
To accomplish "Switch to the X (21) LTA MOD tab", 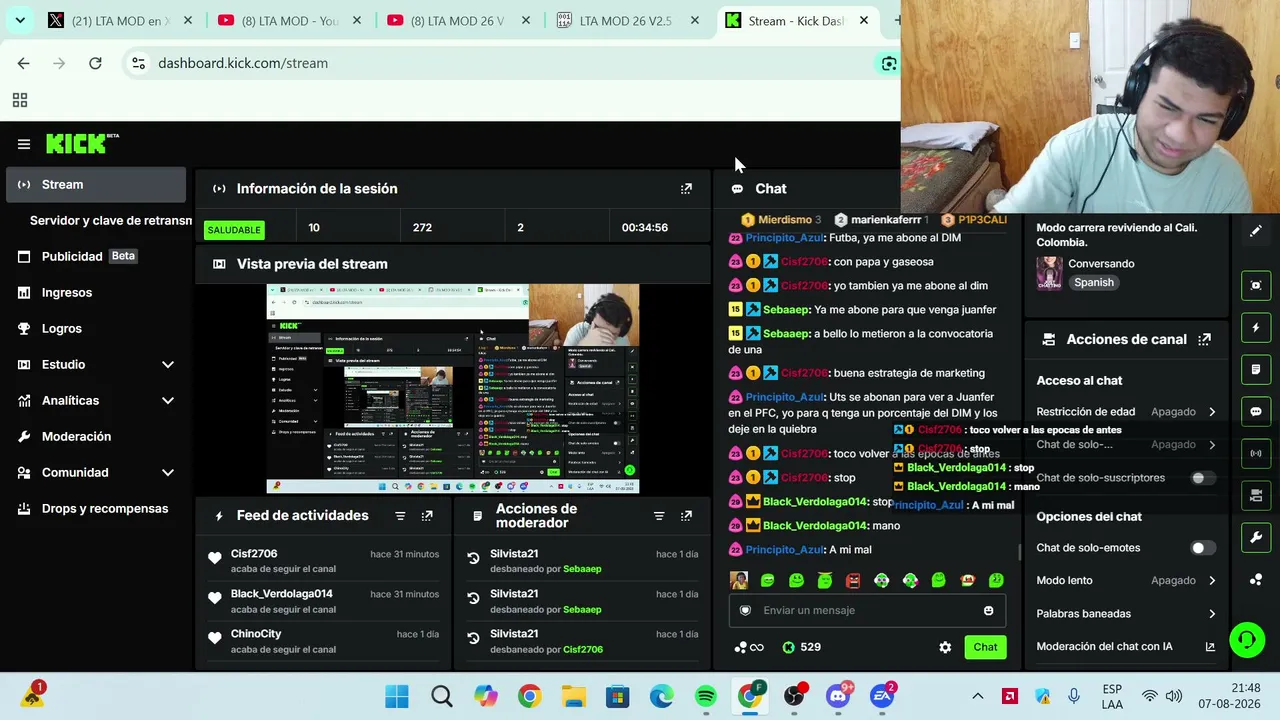I will coord(120,20).
